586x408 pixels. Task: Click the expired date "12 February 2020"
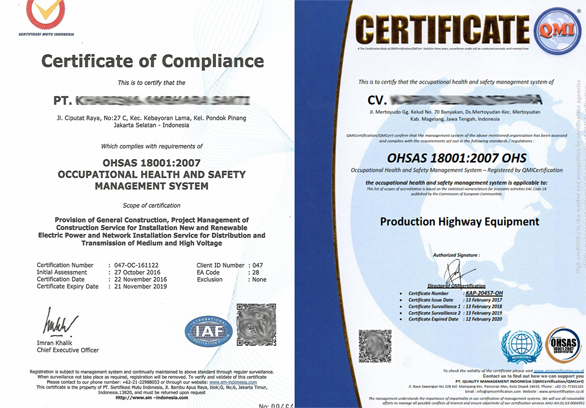click(x=484, y=319)
